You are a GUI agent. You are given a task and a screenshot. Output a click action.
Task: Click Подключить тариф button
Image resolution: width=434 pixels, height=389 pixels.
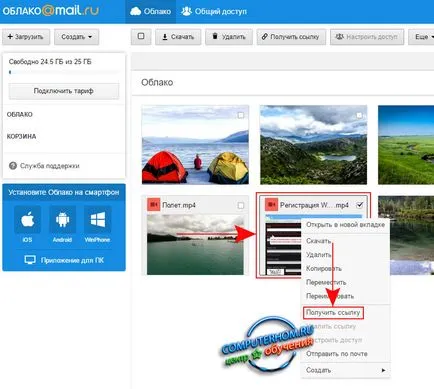pos(64,91)
